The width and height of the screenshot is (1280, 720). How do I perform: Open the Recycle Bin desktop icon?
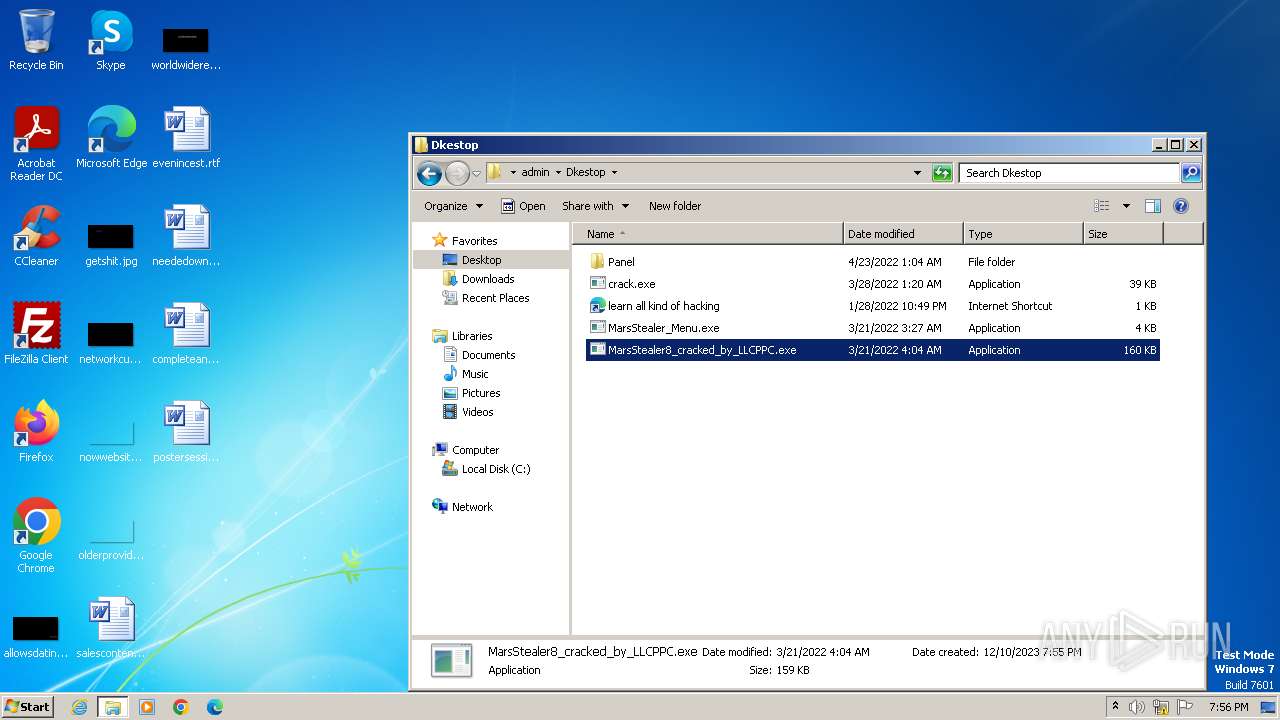36,40
